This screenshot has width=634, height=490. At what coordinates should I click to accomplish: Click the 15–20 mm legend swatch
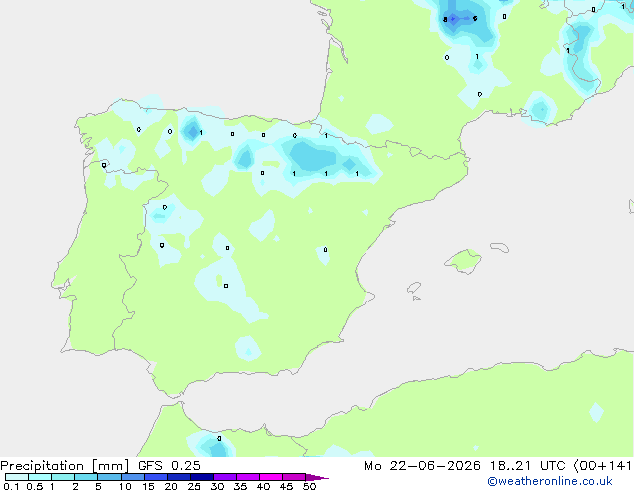coord(156,477)
